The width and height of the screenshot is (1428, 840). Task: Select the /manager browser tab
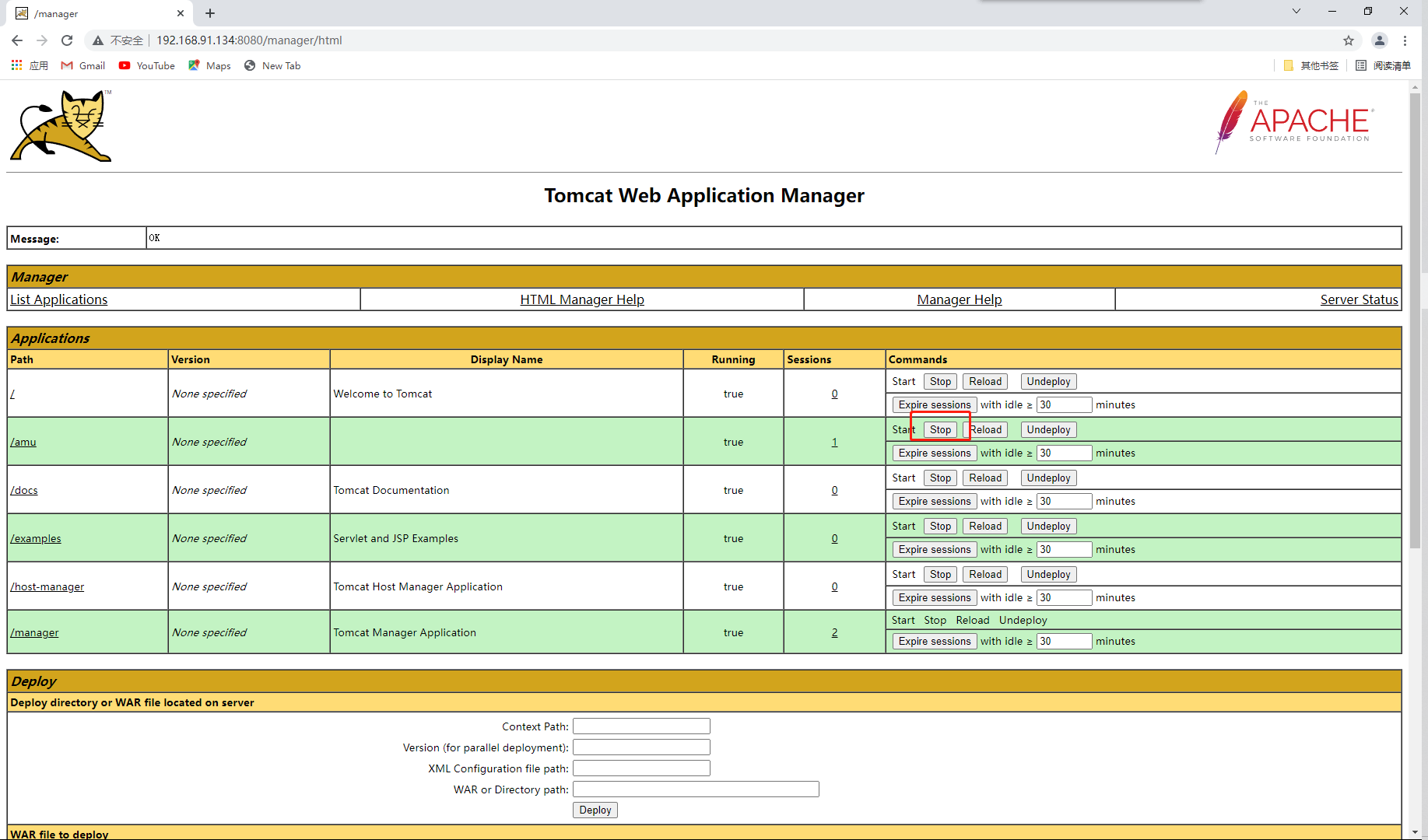[x=101, y=13]
